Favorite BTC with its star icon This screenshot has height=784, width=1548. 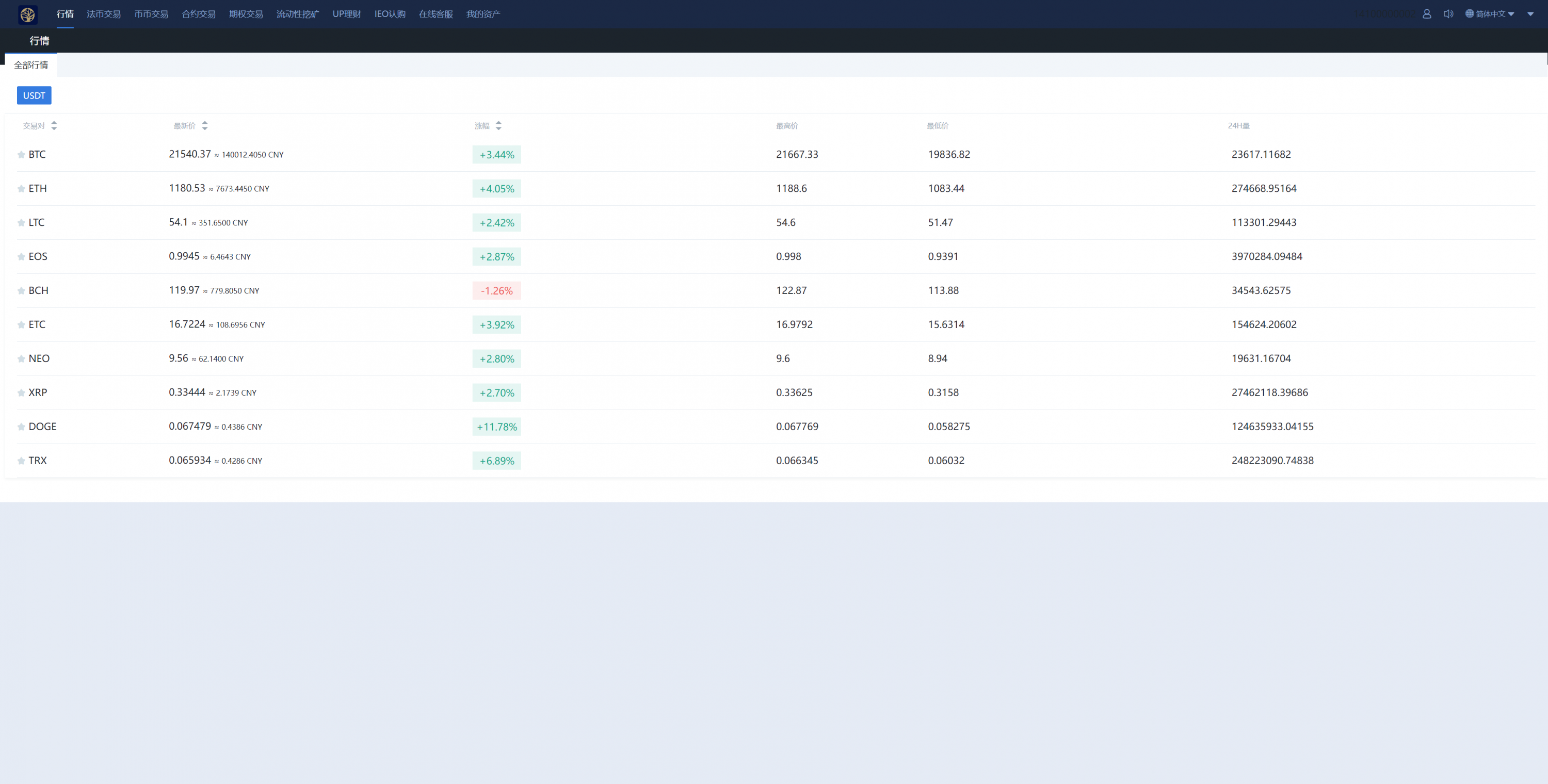21,155
